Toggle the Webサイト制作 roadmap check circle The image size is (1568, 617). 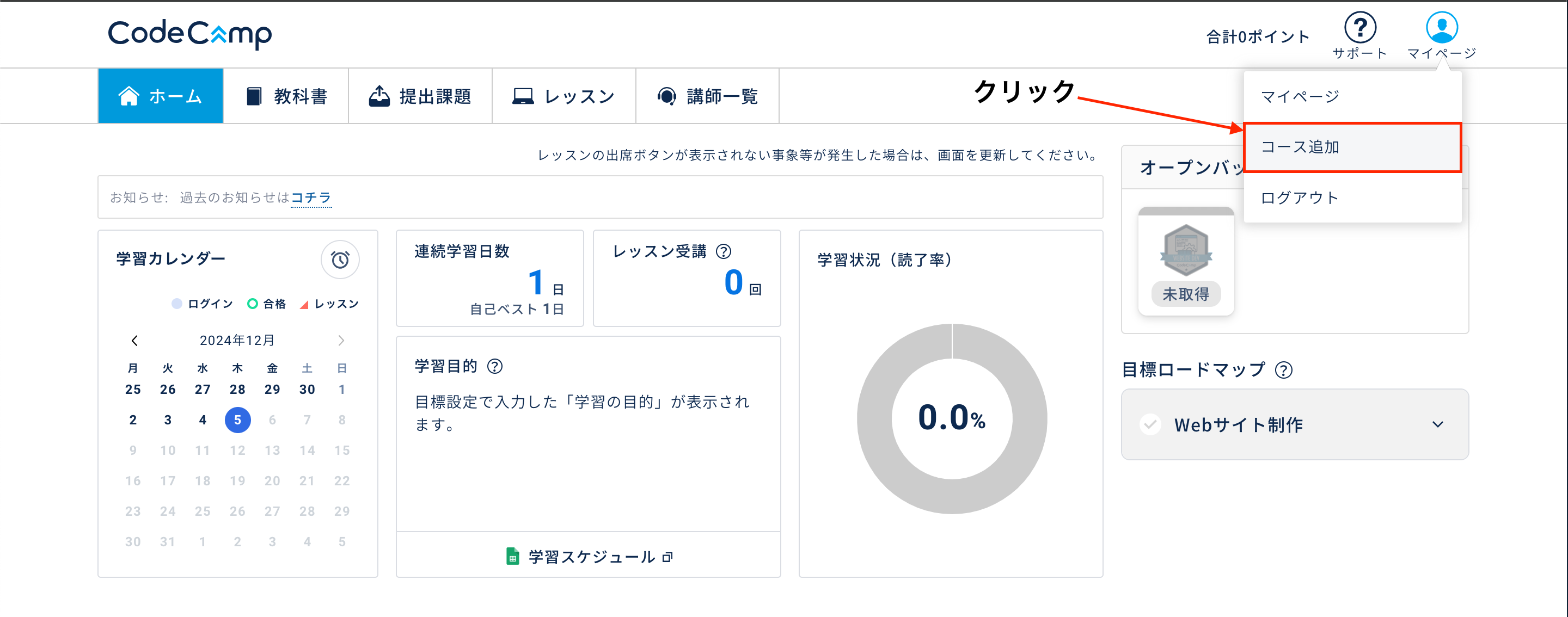point(1150,424)
